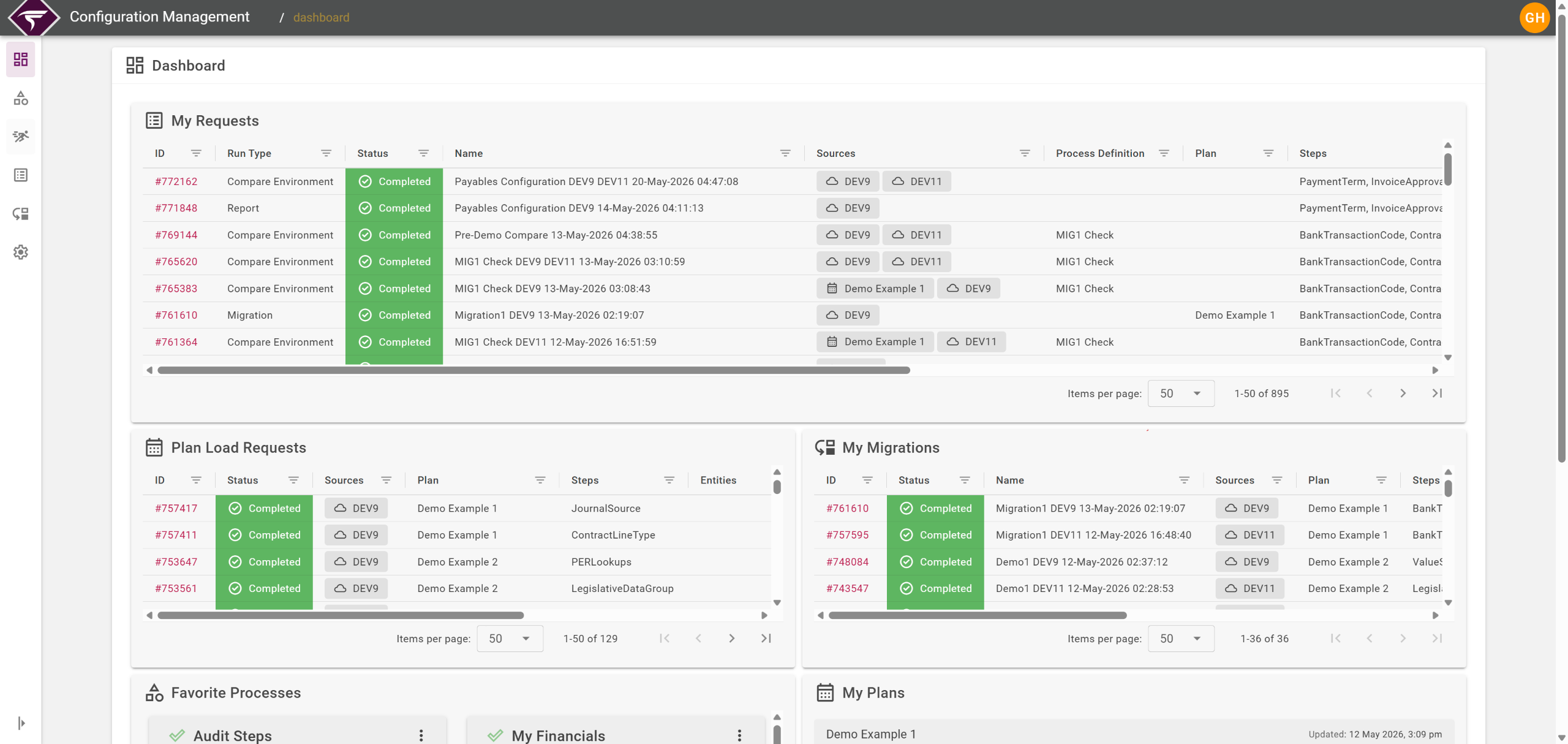The image size is (1568, 744).
Task: Open request #771848
Action: tap(176, 208)
